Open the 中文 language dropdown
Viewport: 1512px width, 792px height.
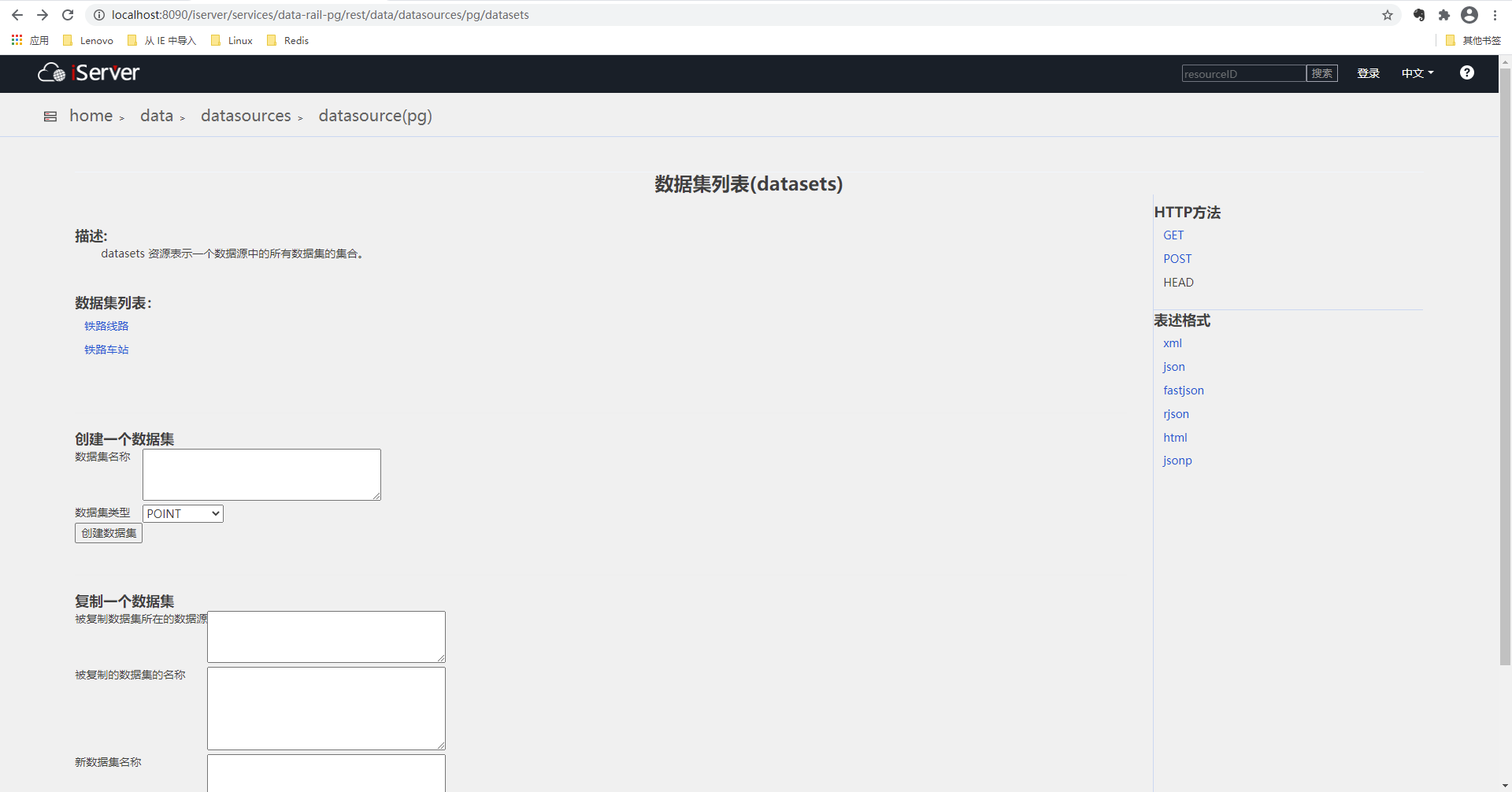point(1416,72)
